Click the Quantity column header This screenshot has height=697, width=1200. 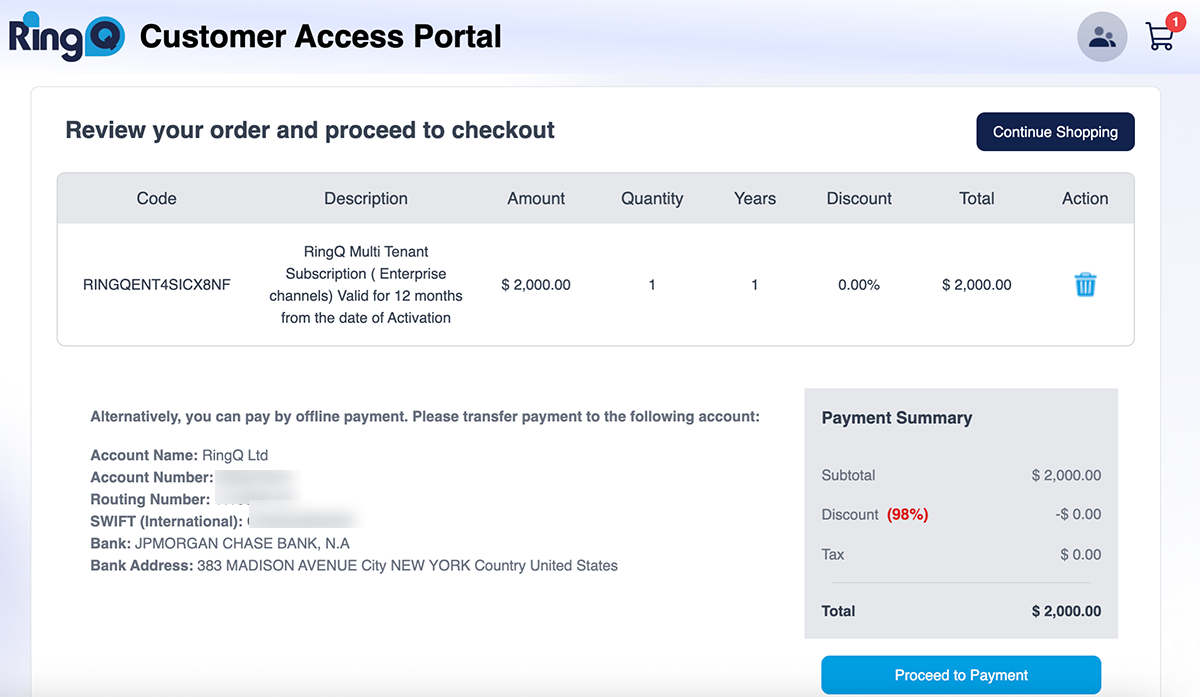(652, 198)
